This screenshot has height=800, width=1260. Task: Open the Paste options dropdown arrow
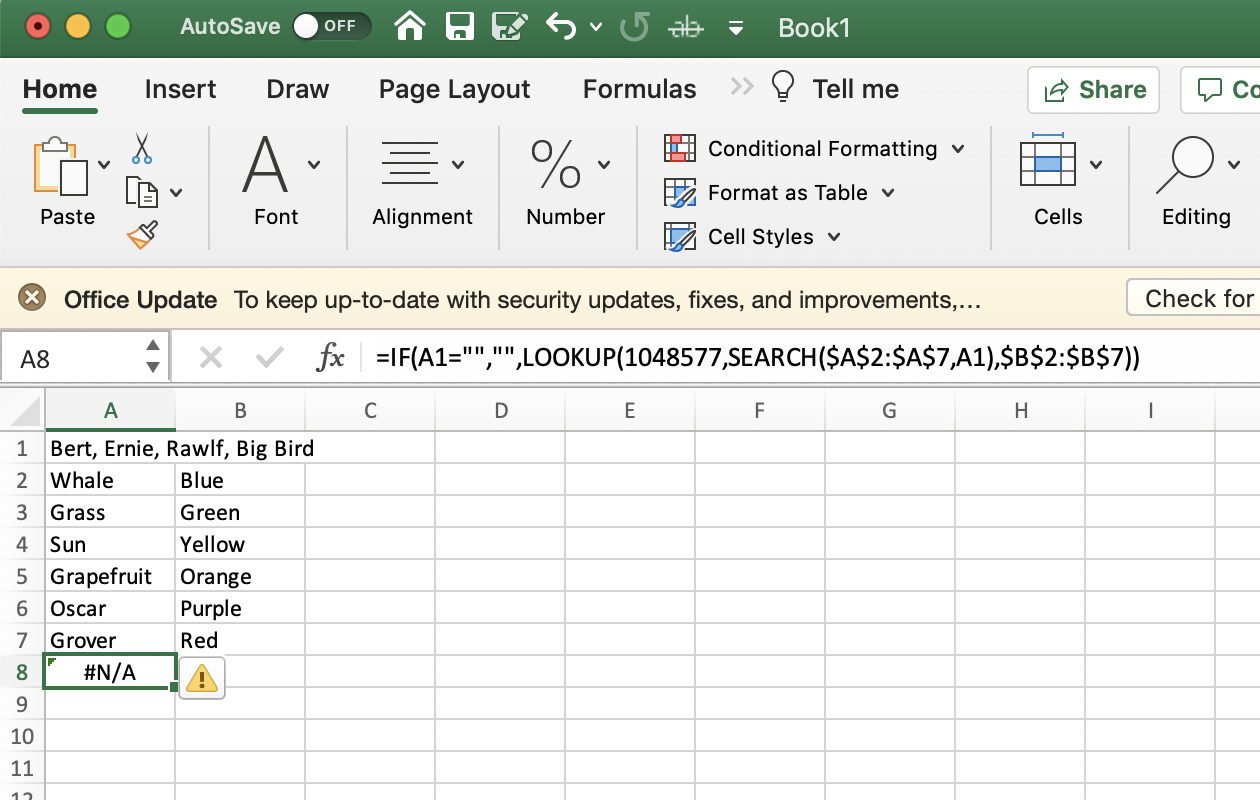point(104,166)
